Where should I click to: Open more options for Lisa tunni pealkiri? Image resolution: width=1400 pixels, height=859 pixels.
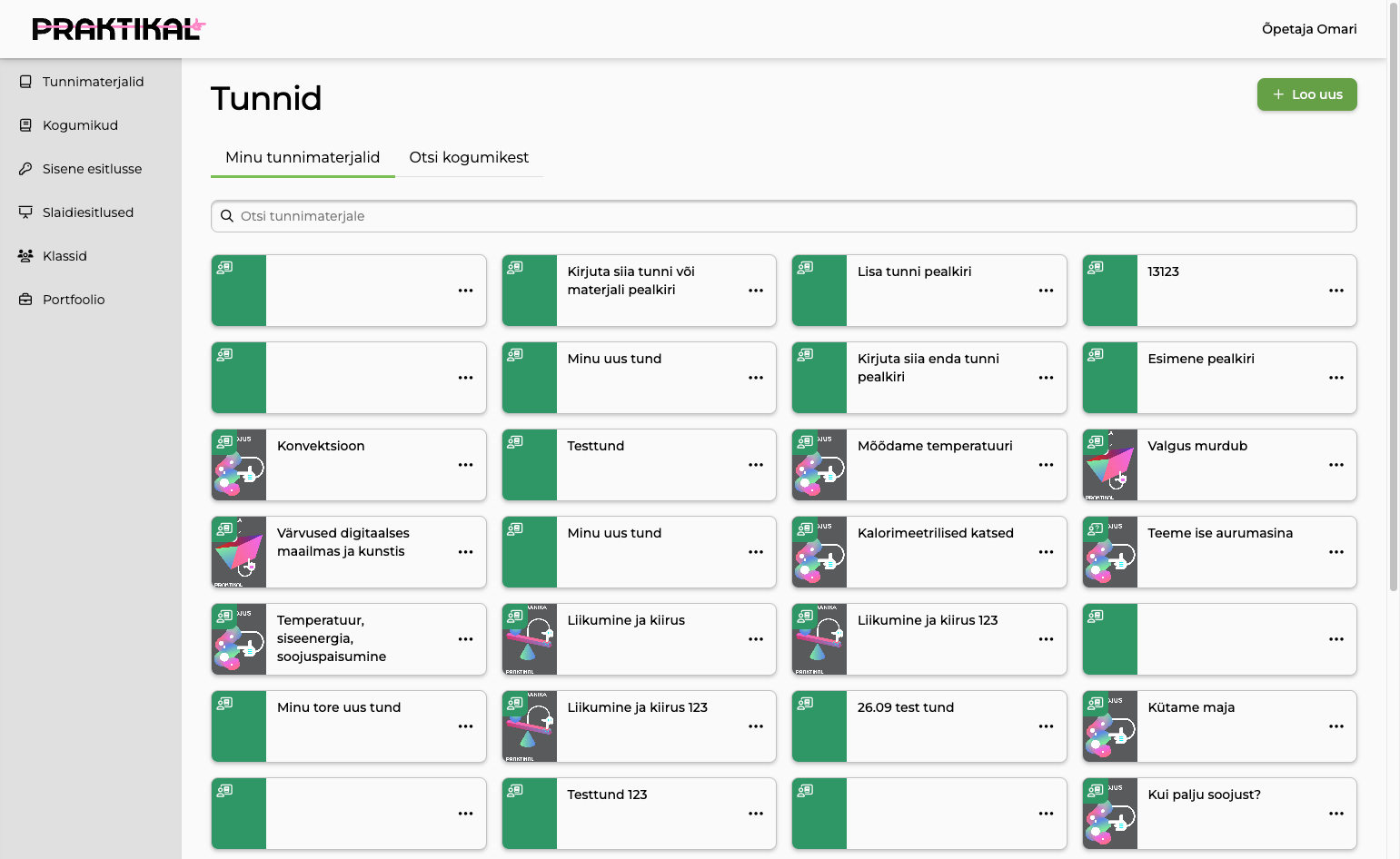(1047, 291)
